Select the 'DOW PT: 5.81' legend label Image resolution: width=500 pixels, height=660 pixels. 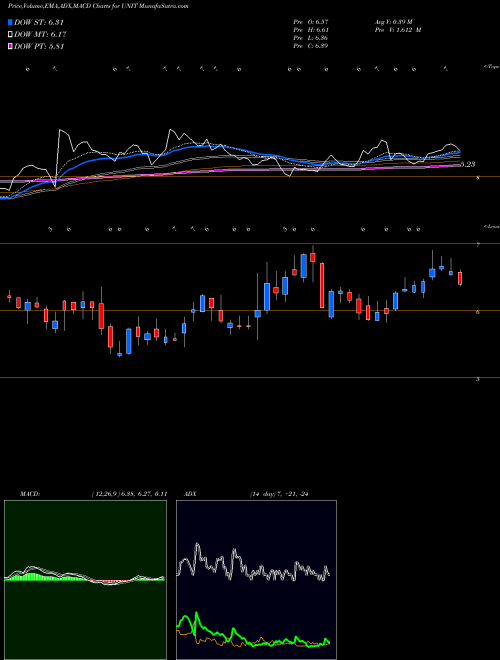[x=39, y=46]
